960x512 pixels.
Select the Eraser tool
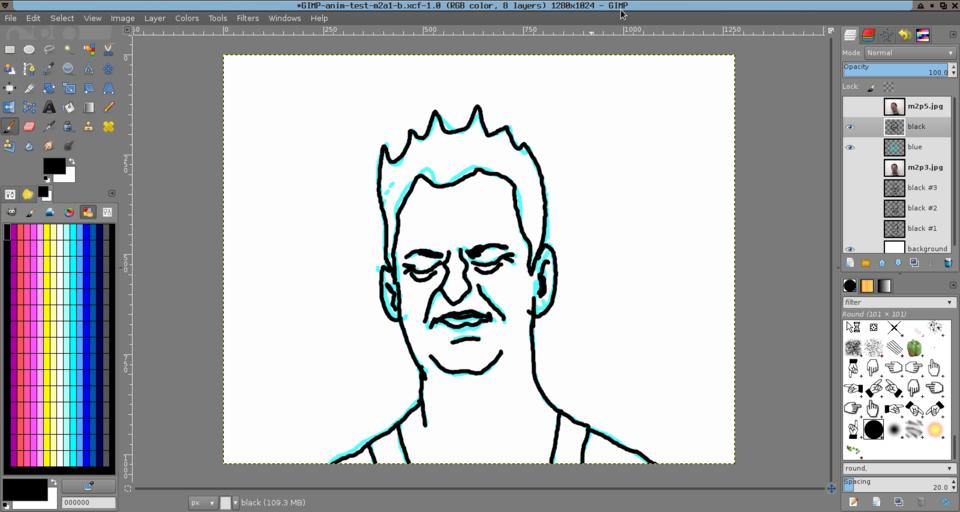(29, 127)
